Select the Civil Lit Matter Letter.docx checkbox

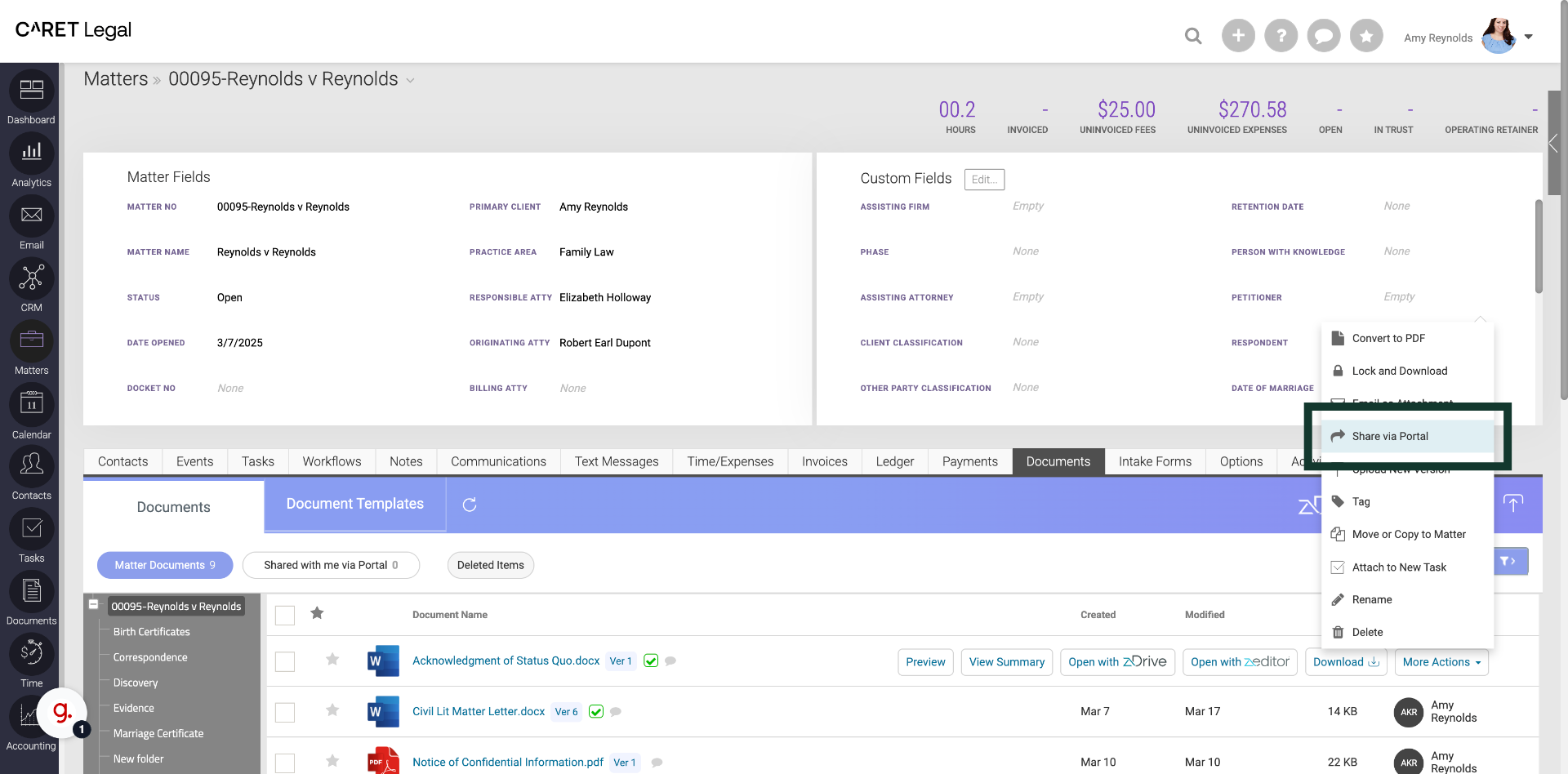click(x=285, y=712)
